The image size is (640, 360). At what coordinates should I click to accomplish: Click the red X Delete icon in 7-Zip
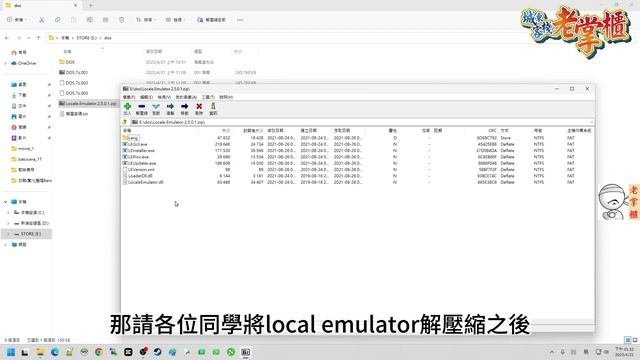[199, 107]
